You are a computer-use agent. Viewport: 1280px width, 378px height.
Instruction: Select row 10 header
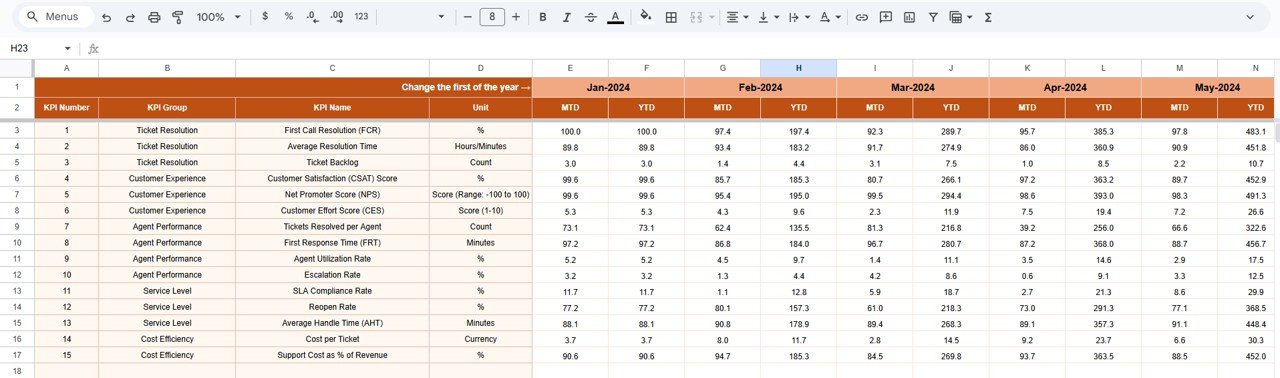(x=17, y=243)
